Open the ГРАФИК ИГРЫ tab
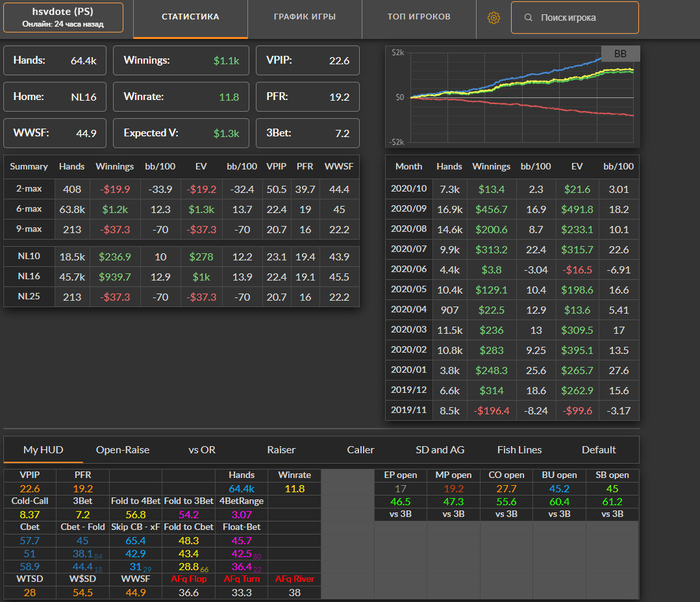The width and height of the screenshot is (700, 602). click(304, 18)
